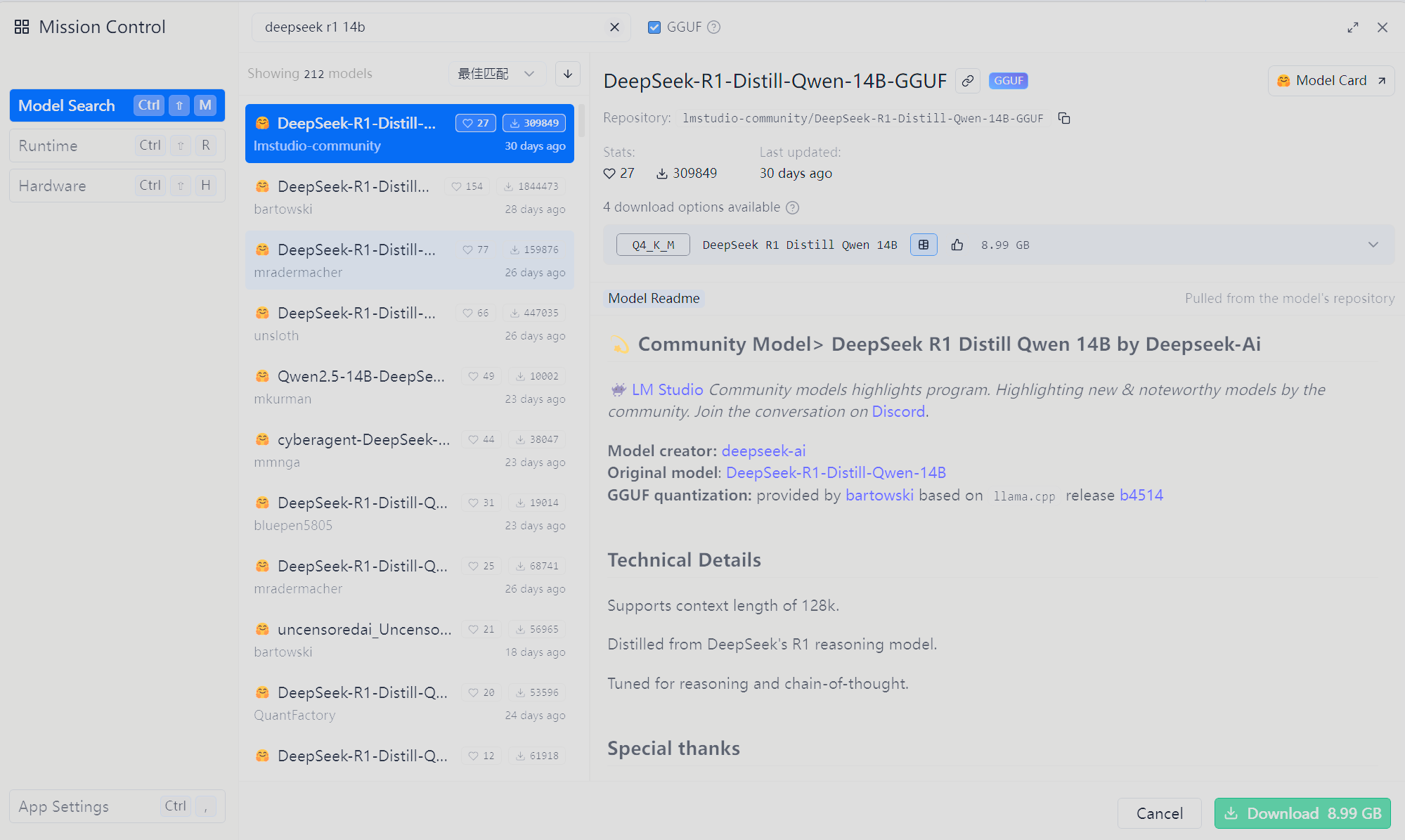
Task: Click the Cancel button
Action: pyautogui.click(x=1159, y=813)
